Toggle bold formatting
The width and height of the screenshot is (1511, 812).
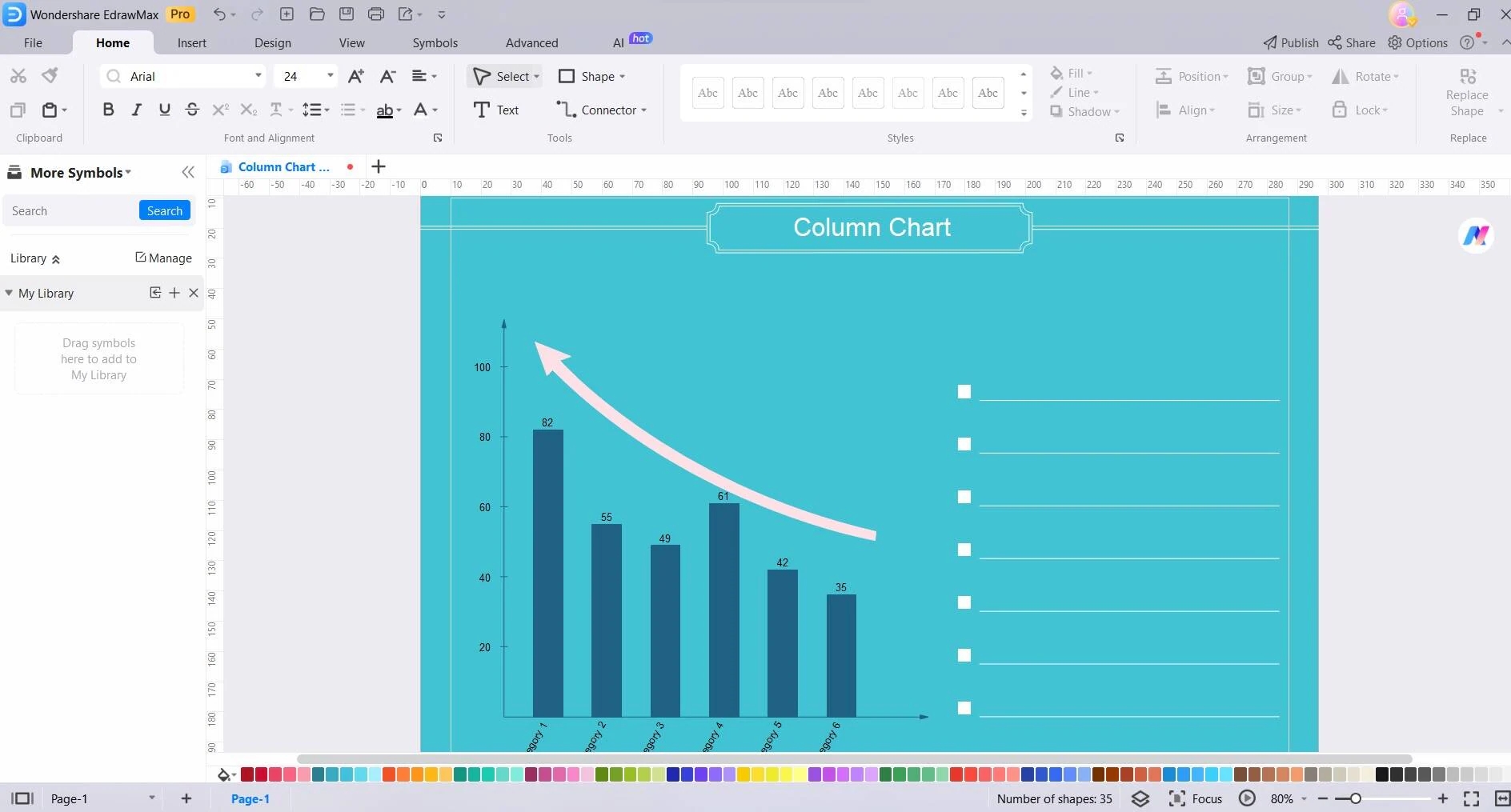108,110
